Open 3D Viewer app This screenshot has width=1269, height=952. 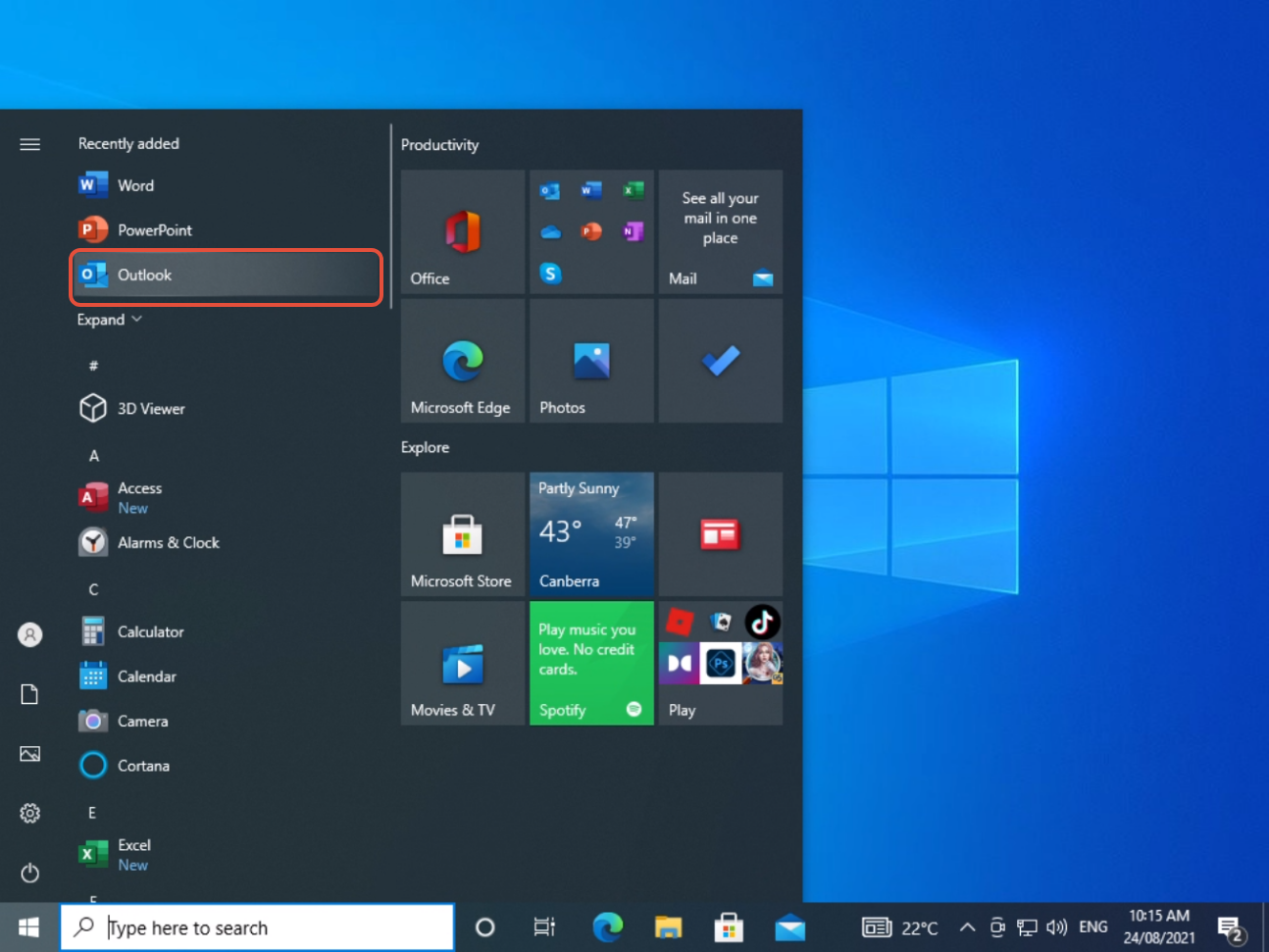click(226, 408)
